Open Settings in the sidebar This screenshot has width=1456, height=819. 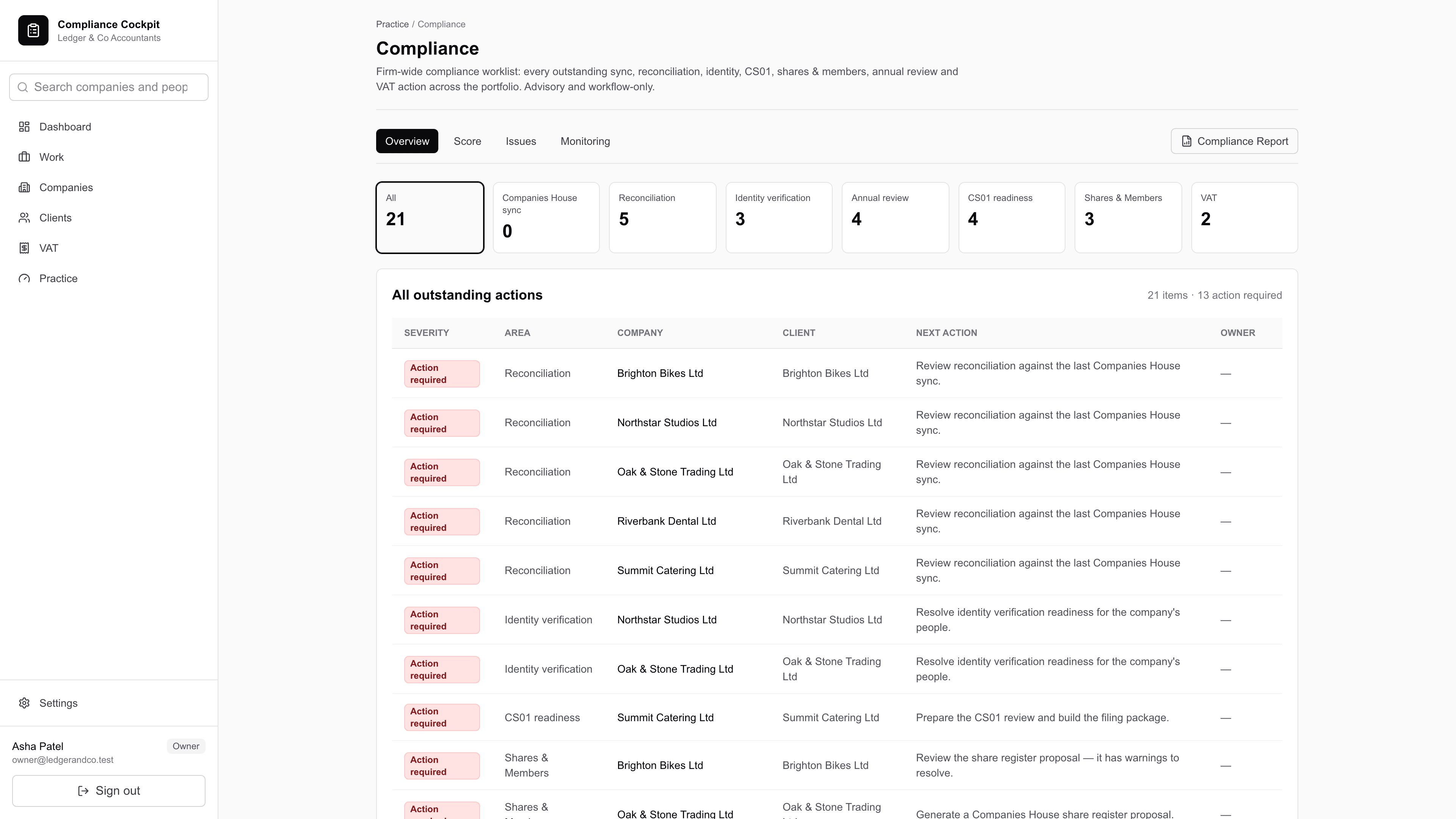tap(108, 703)
